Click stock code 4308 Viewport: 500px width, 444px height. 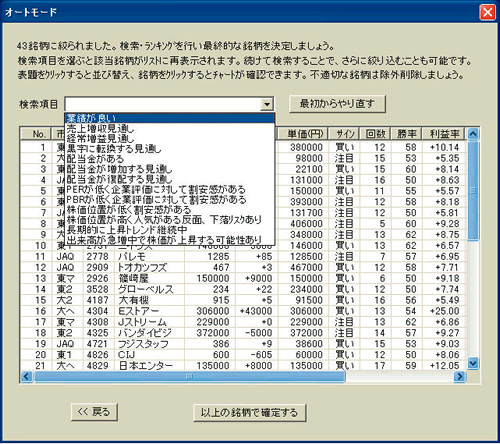[98, 322]
